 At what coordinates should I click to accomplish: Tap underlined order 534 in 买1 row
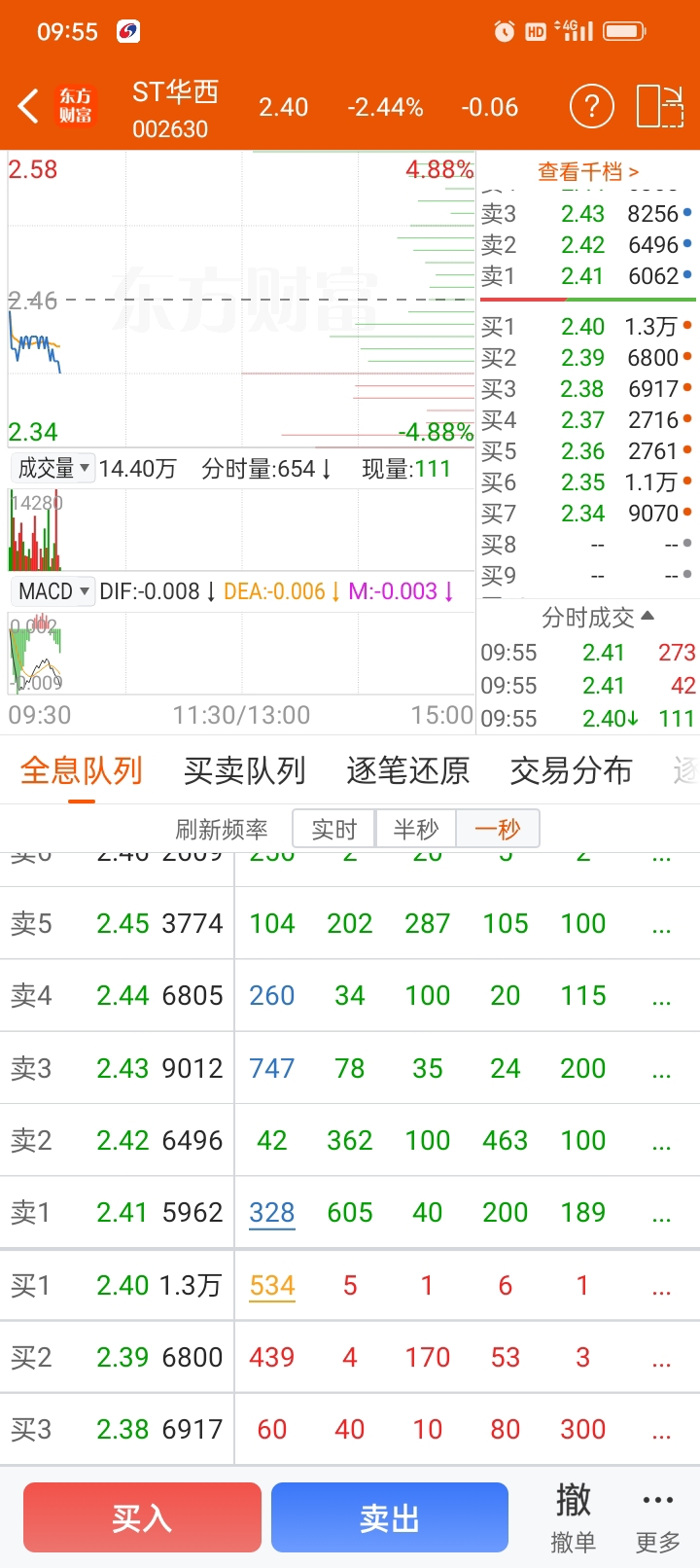[x=272, y=1286]
